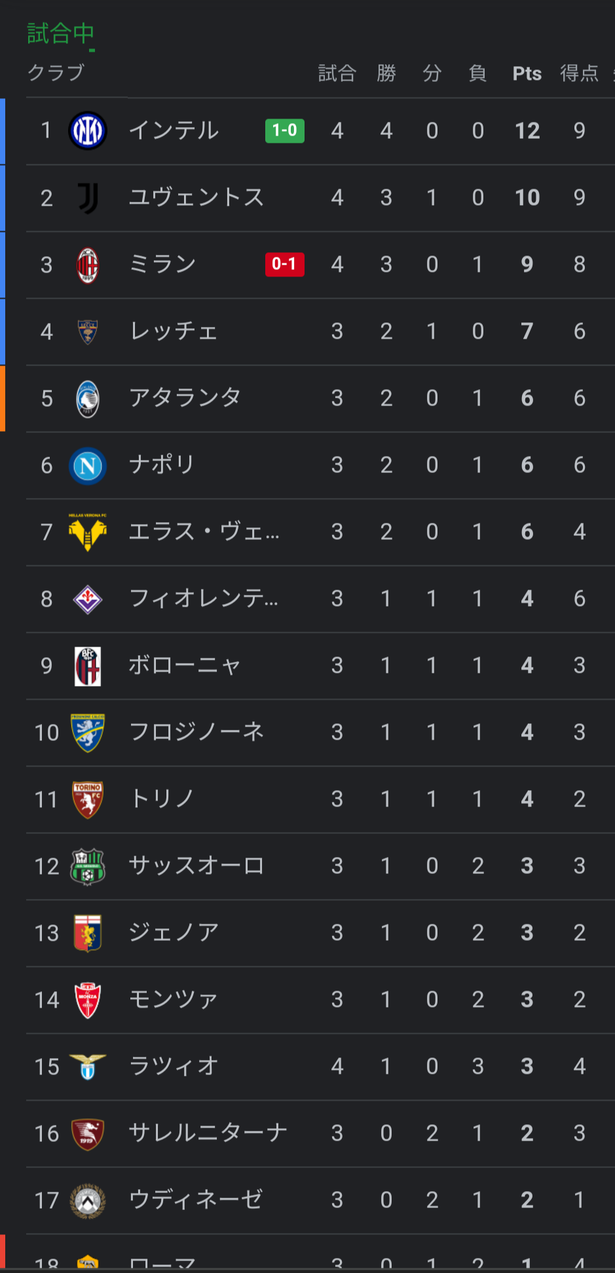
Task: Tap the Napoli N logo
Action: 87,465
